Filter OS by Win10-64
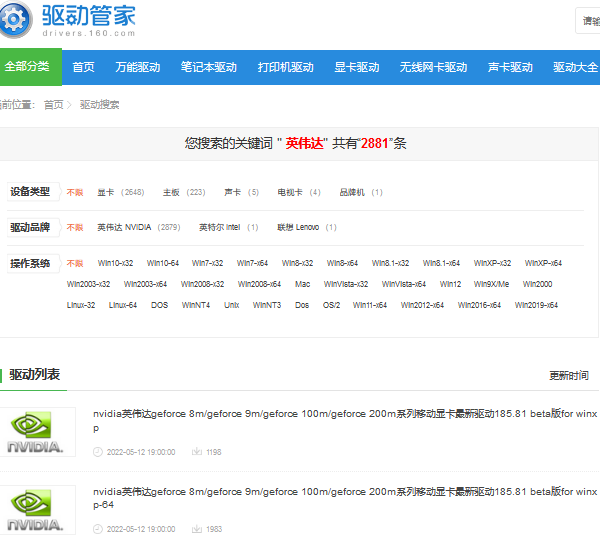Screen dimensions: 600x547 click(x=163, y=263)
